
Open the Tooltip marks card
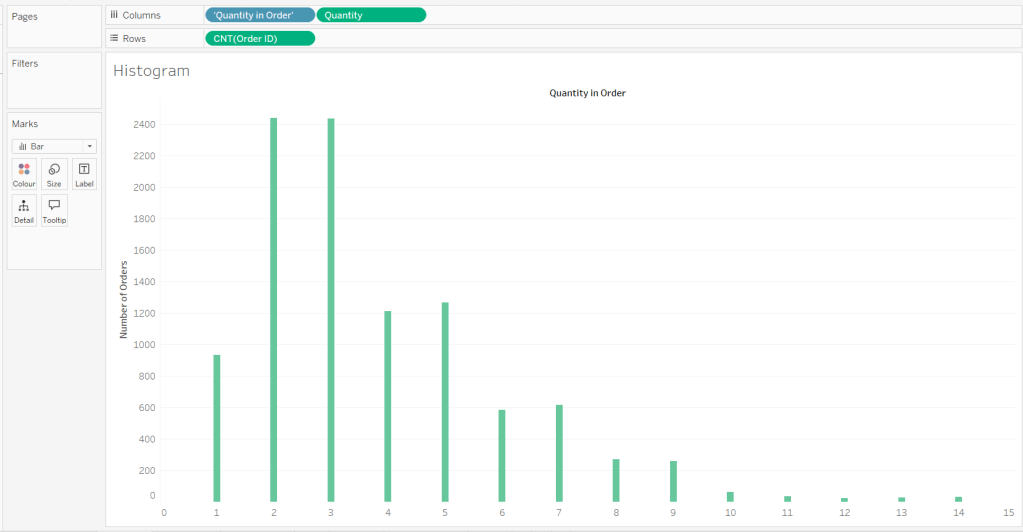[54, 210]
